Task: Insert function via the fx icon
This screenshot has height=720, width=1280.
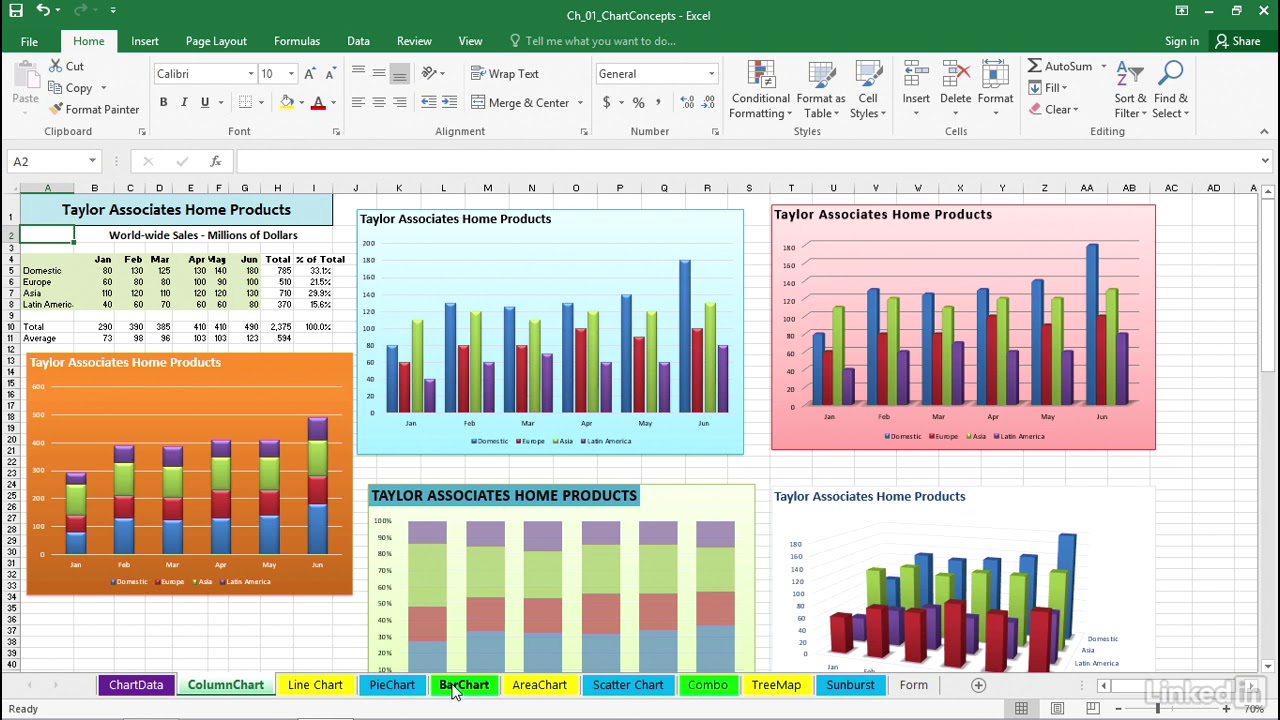Action: click(216, 161)
